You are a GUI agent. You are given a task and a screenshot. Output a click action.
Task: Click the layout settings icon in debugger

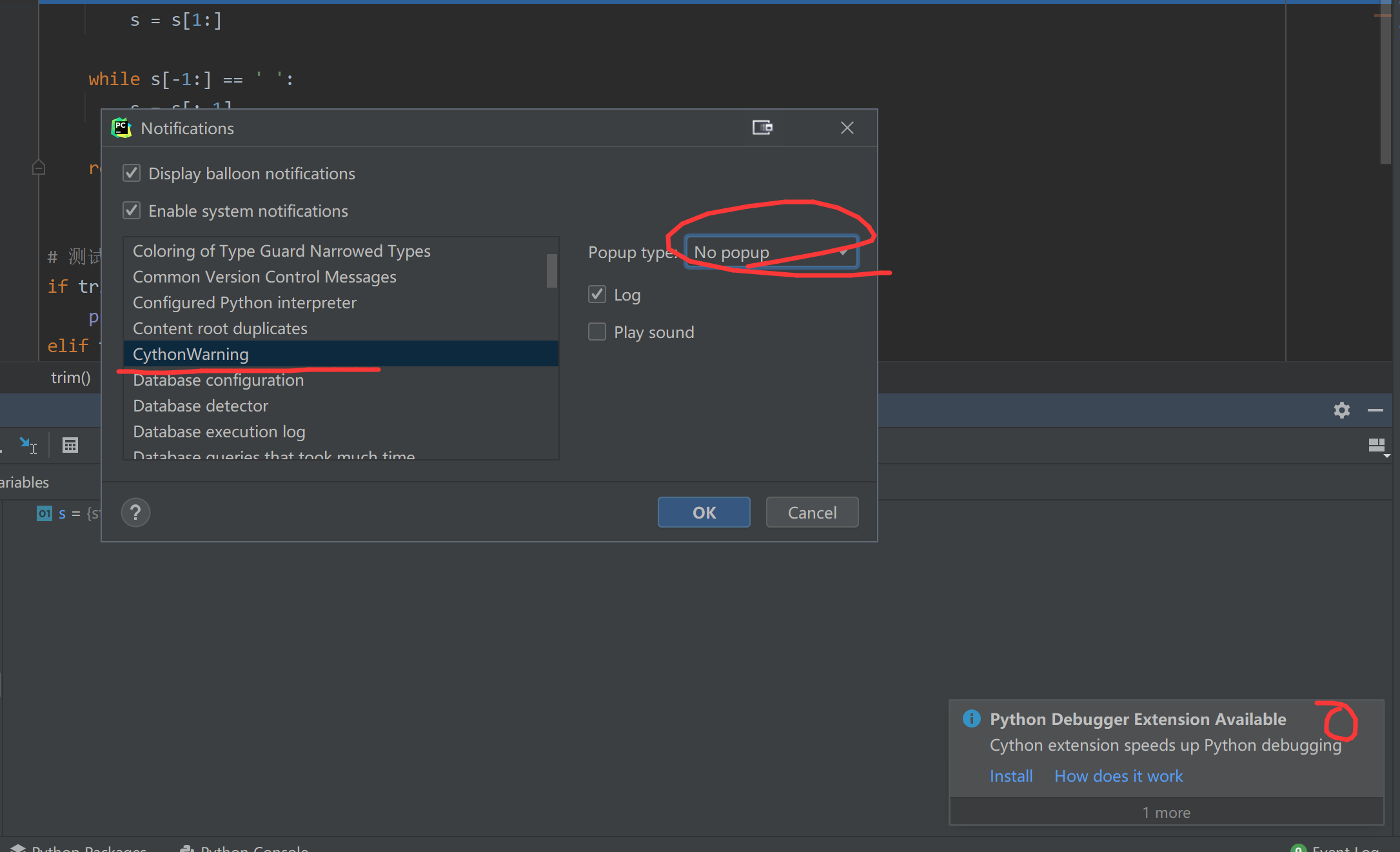click(x=1377, y=446)
